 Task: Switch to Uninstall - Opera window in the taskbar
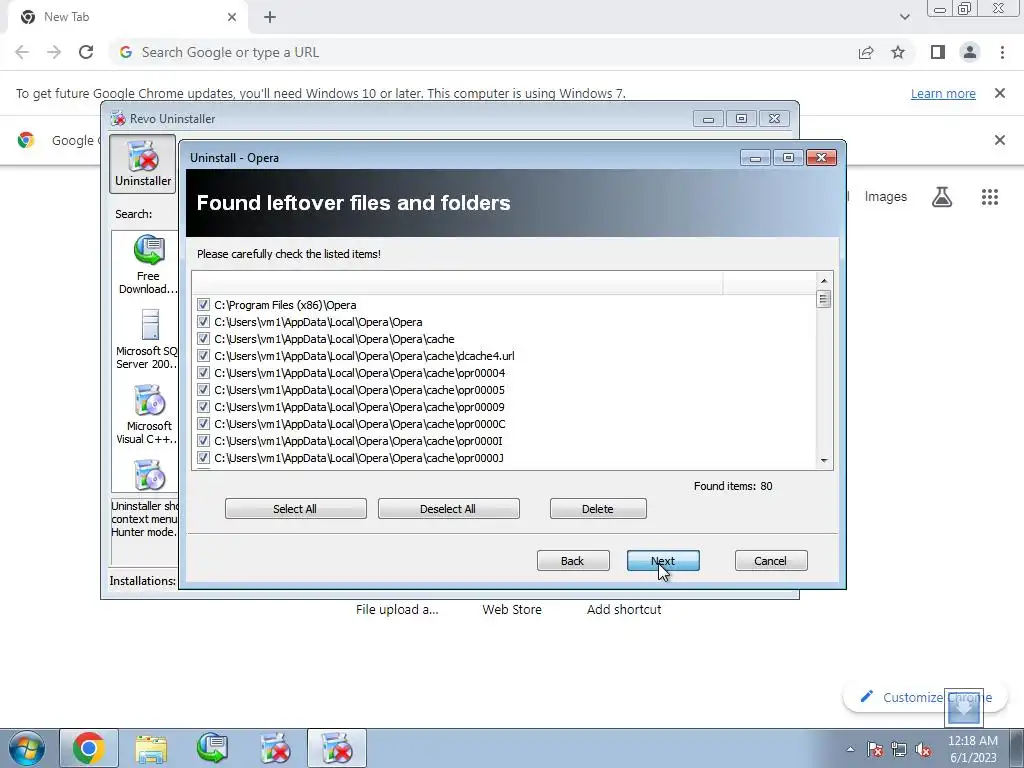pos(337,748)
